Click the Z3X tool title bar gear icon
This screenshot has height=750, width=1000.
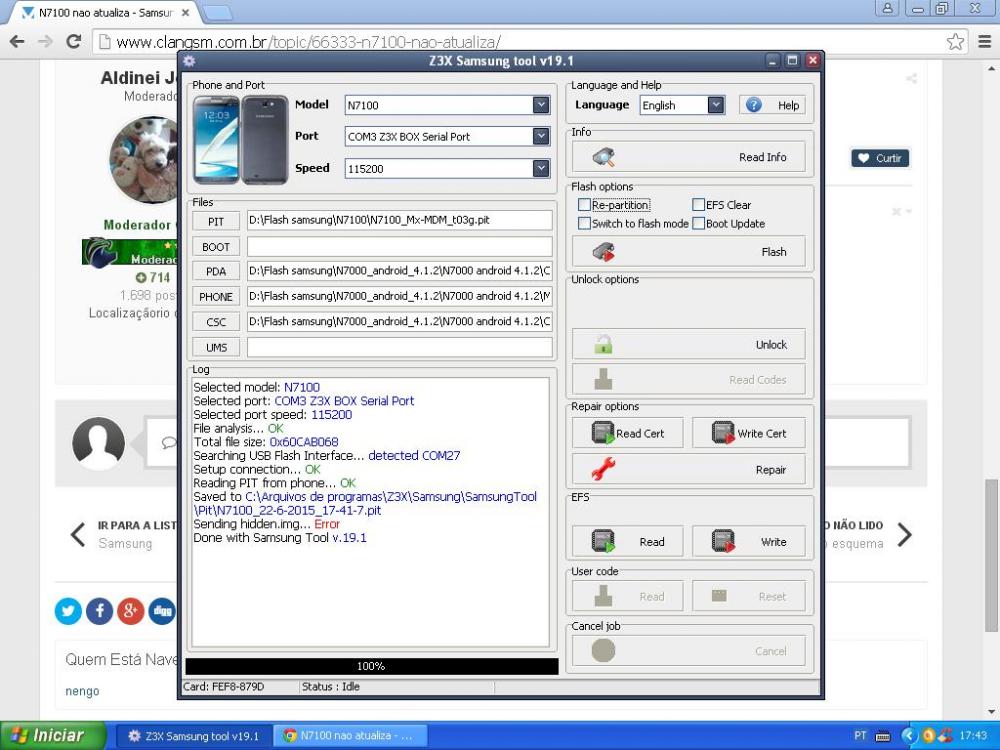pyautogui.click(x=189, y=61)
